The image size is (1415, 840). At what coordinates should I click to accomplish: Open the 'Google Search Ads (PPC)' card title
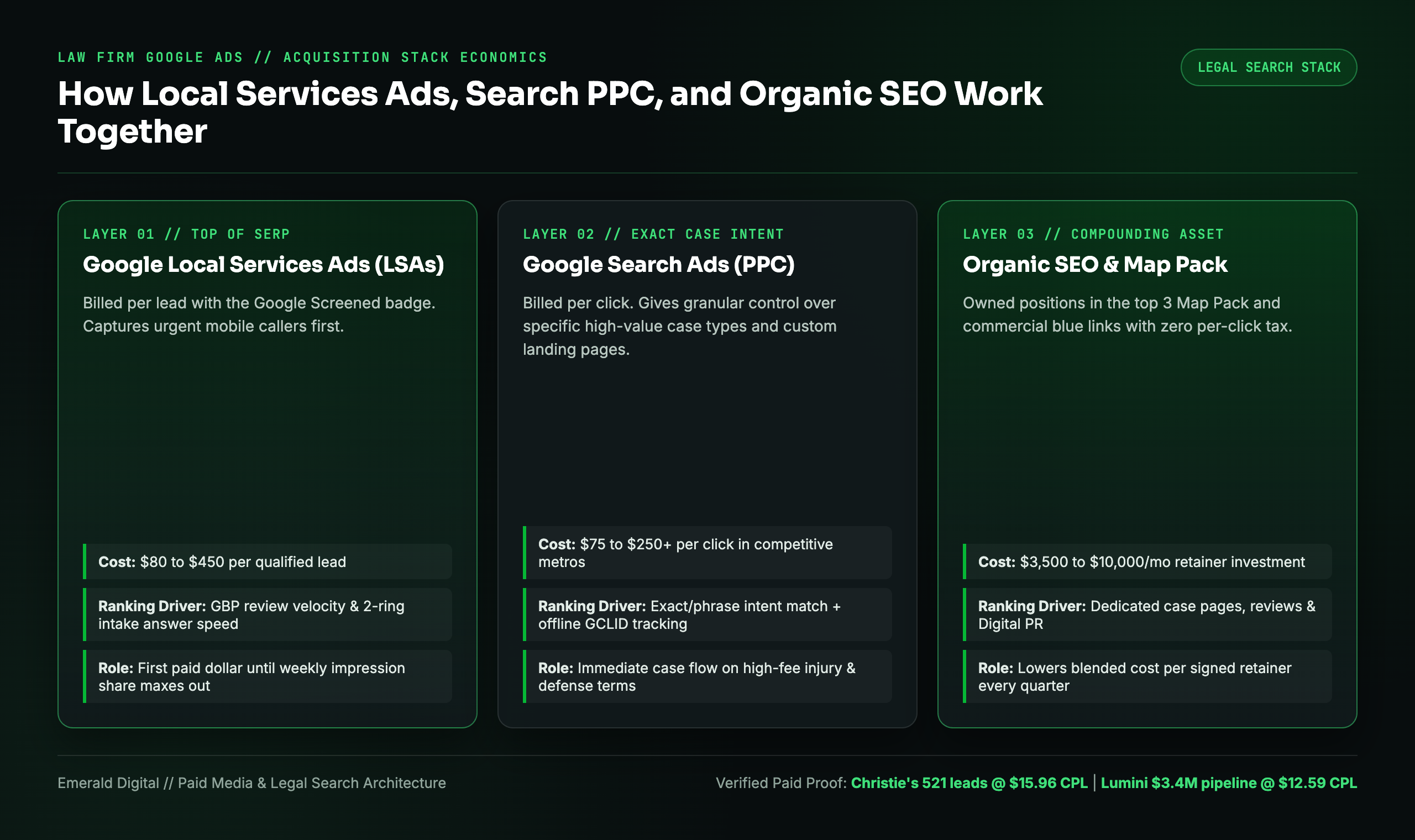tap(658, 264)
